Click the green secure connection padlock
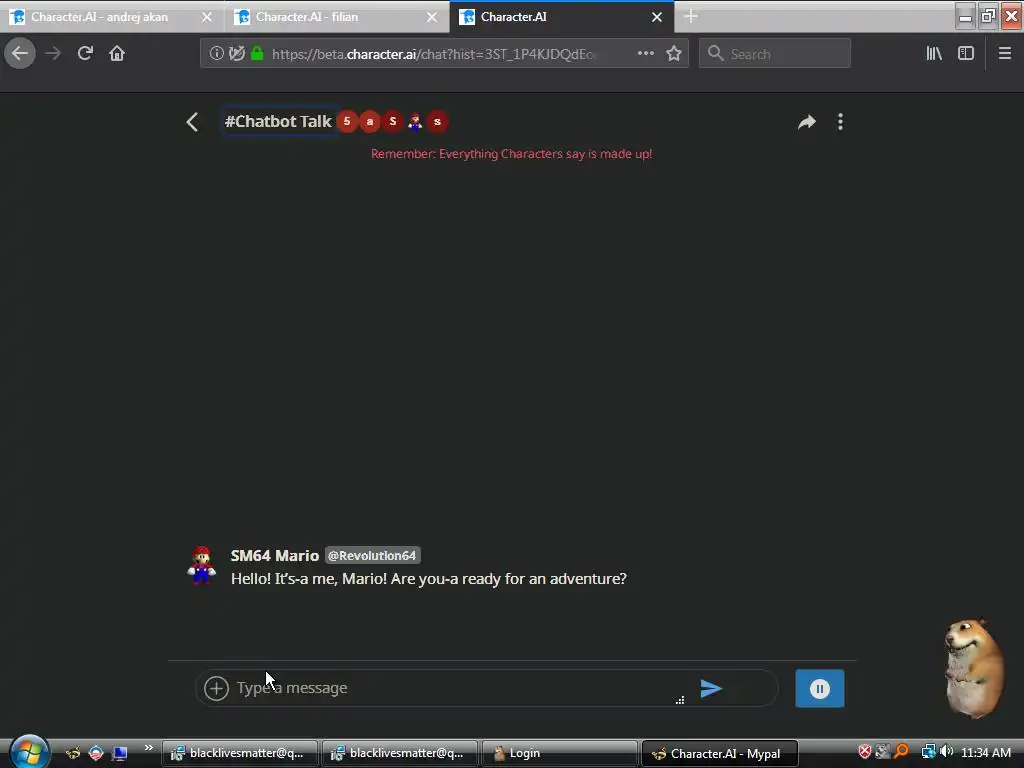 257,54
